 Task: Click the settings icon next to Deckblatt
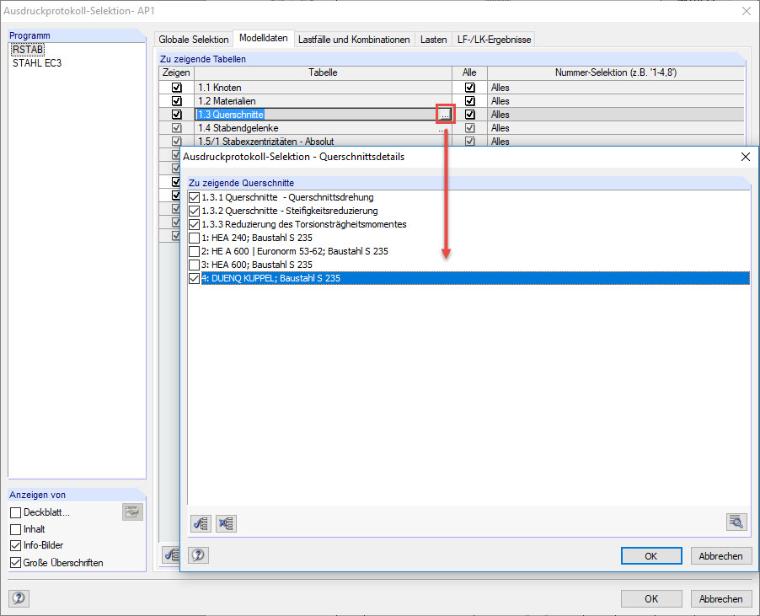pos(132,512)
